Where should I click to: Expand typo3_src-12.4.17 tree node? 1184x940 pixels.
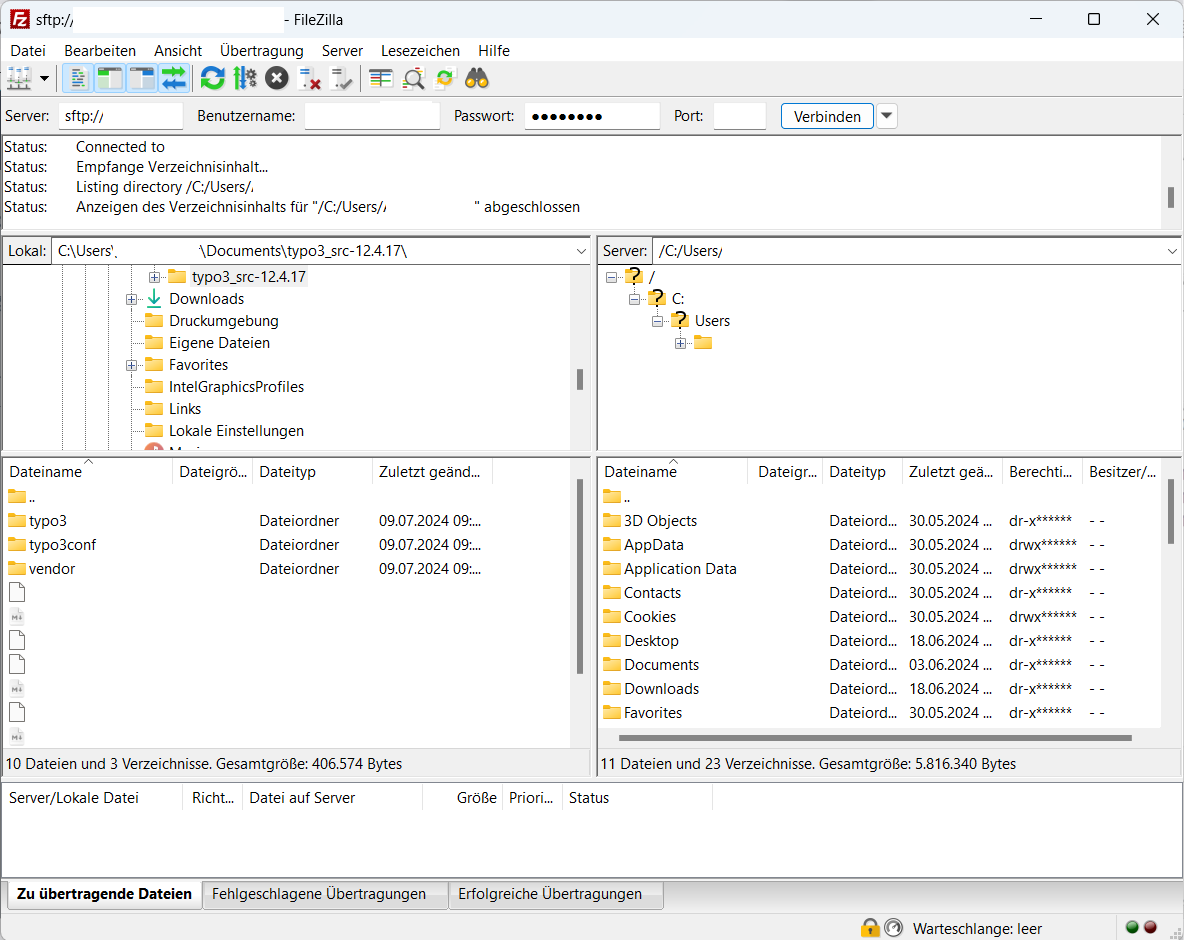point(154,277)
